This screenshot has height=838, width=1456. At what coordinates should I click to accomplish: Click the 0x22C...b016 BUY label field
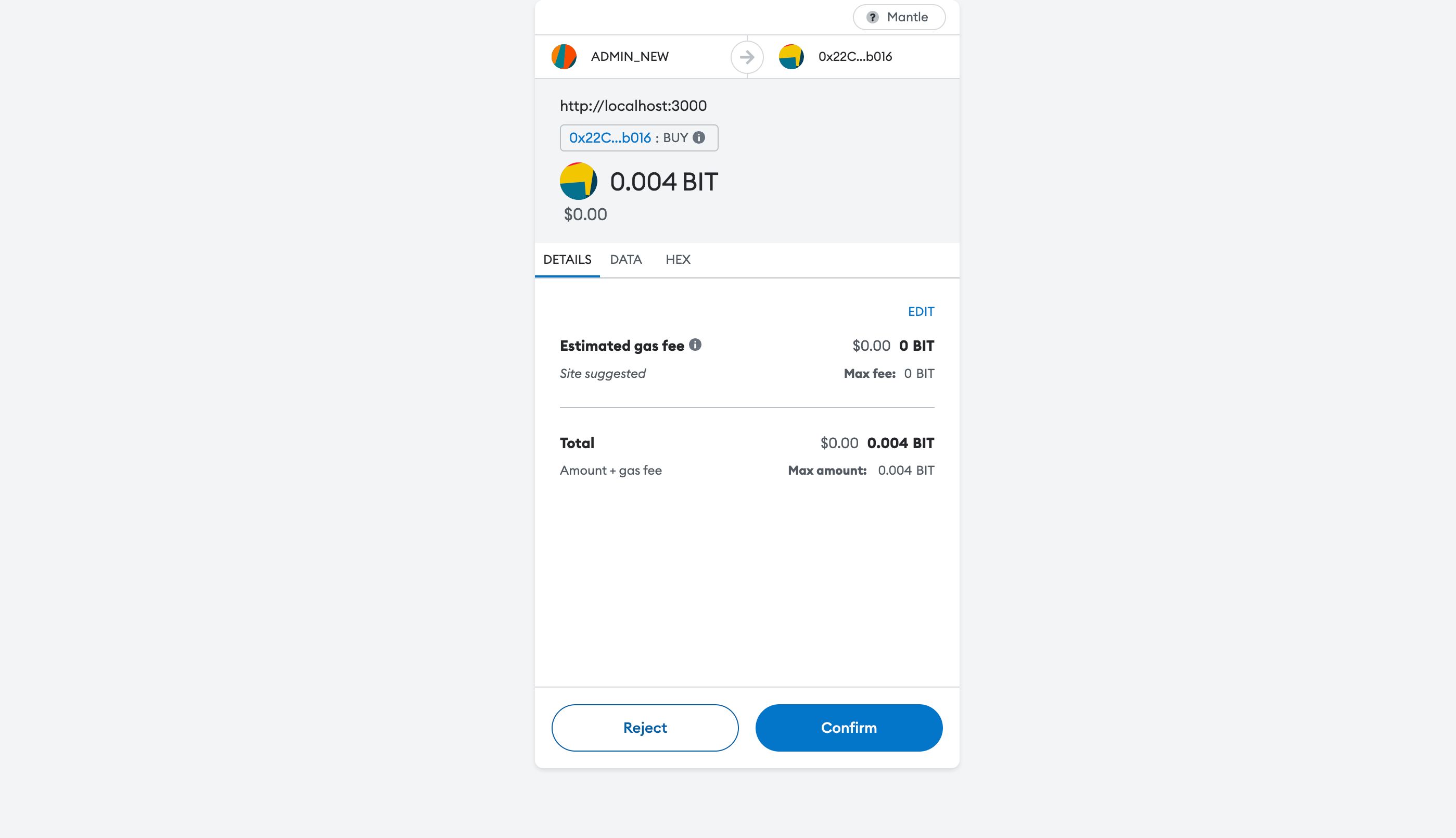tap(639, 138)
